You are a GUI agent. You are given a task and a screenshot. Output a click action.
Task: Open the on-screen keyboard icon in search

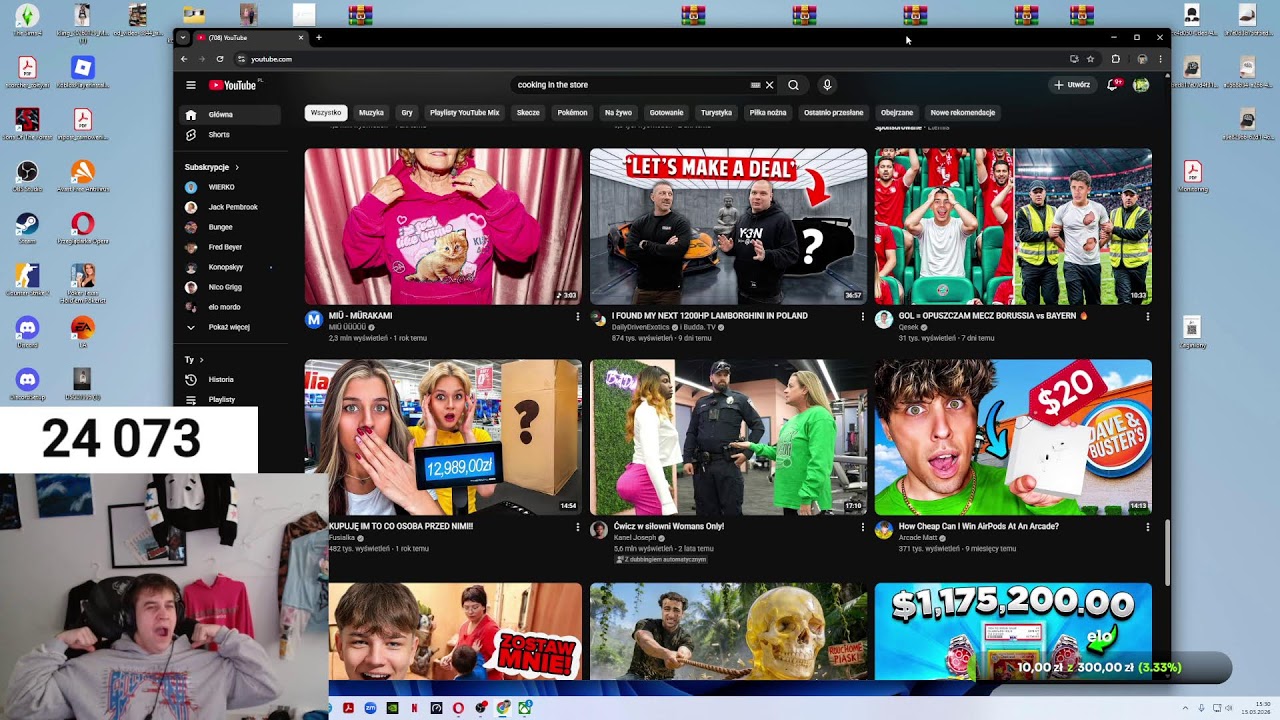click(755, 85)
